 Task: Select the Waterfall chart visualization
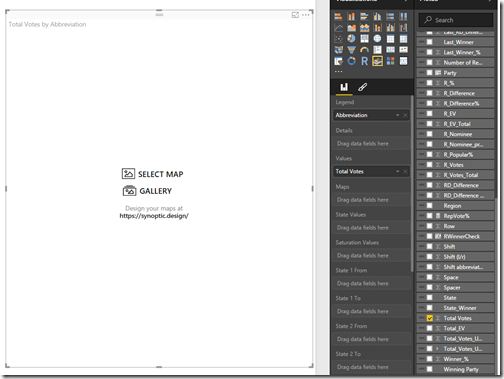(x=403, y=28)
